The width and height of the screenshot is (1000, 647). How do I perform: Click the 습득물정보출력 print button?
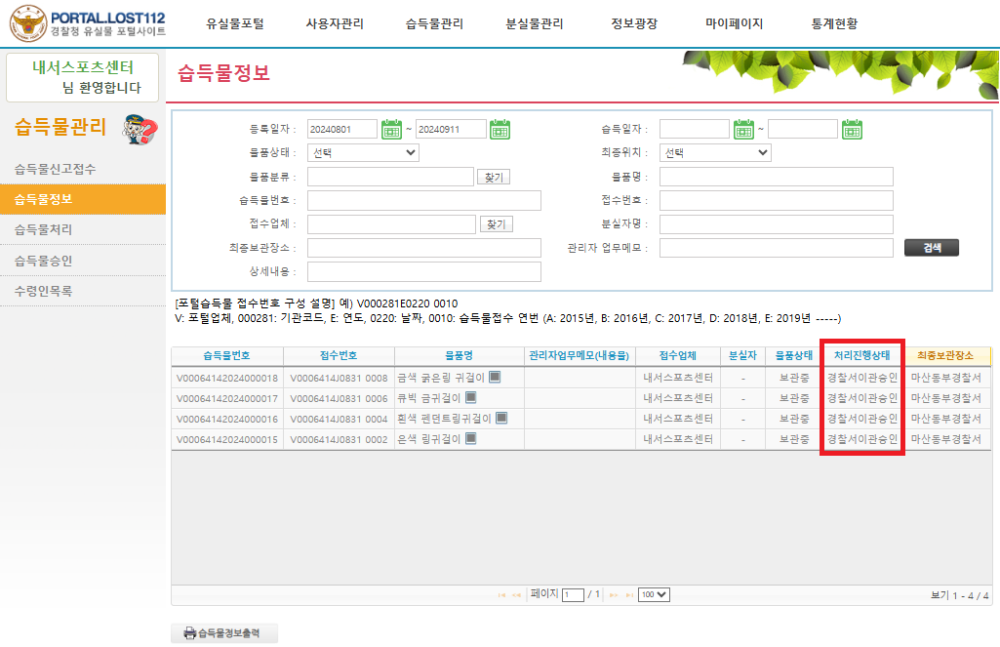pos(224,633)
